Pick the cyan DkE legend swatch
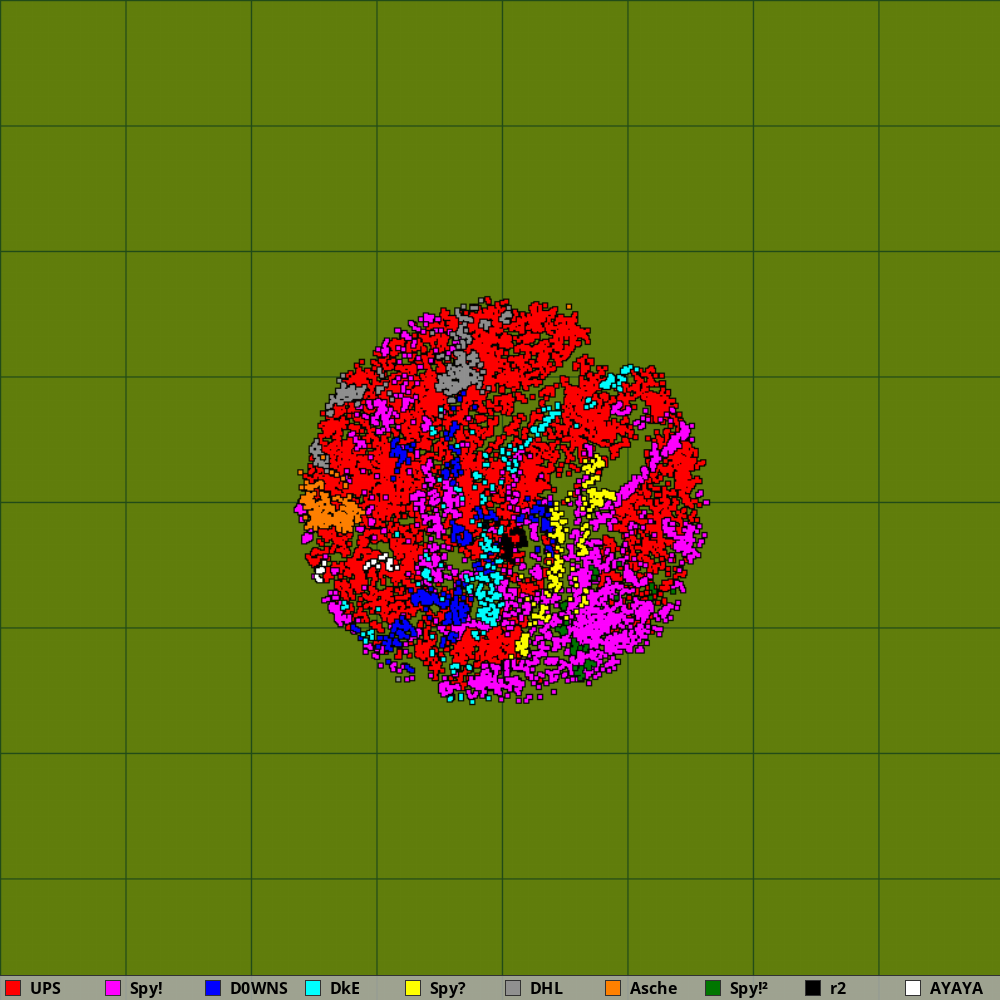Screen dimensions: 1000x1000 click(313, 988)
